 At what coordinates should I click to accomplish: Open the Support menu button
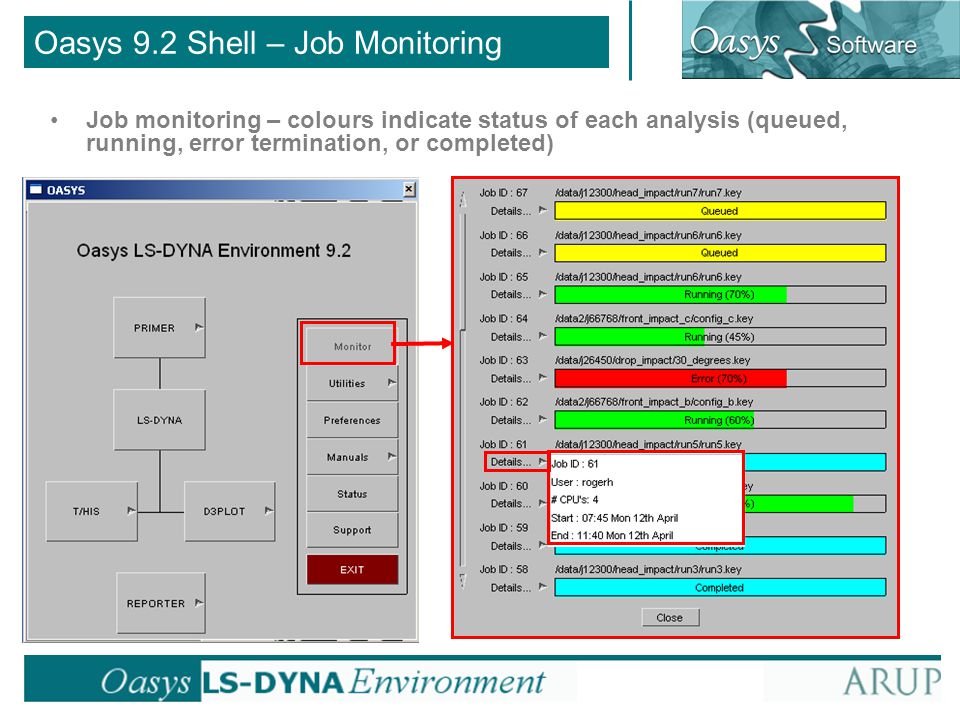352,530
